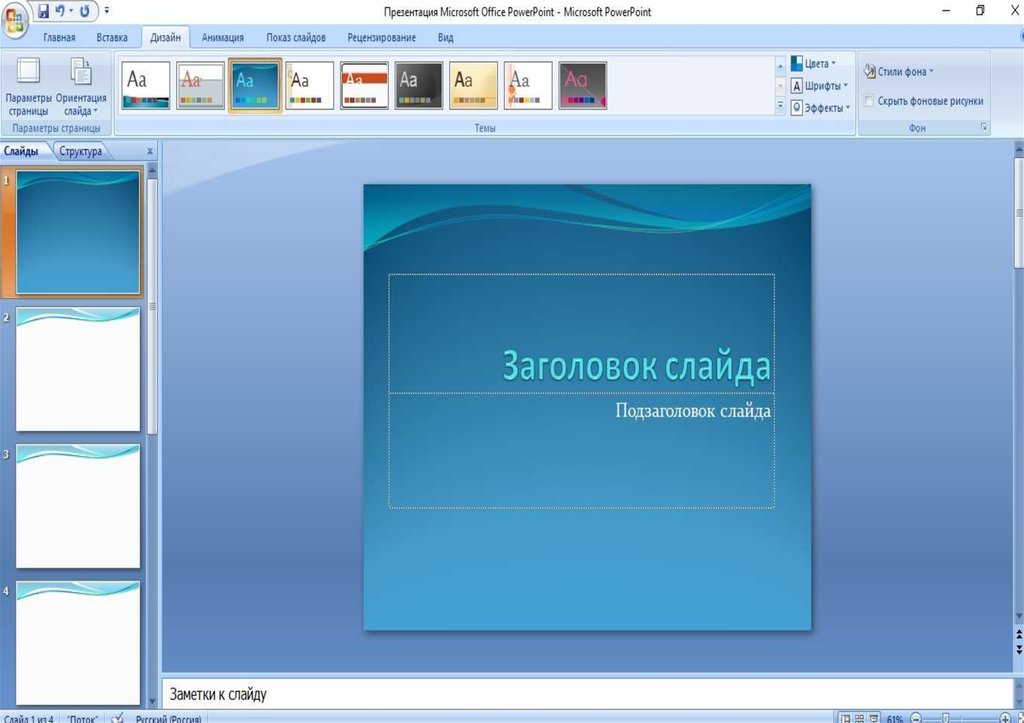Open Параметры страницы page setup

tap(28, 87)
